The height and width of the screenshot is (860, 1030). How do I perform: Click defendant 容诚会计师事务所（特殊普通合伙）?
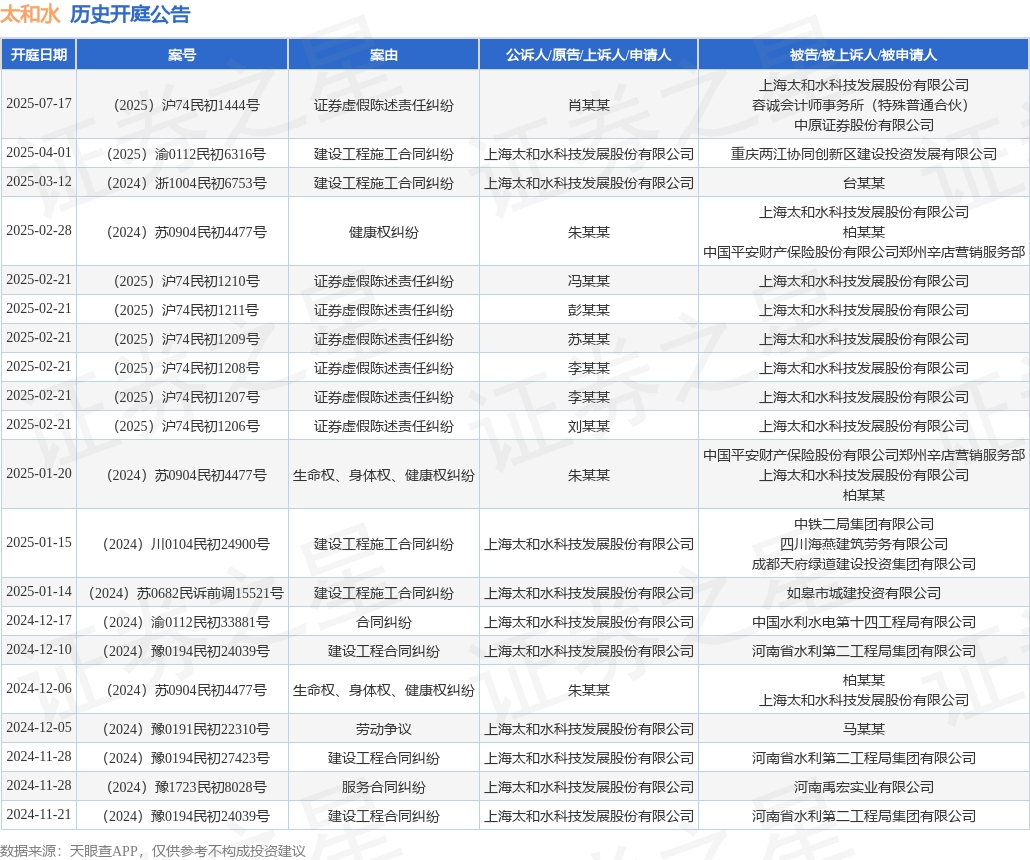click(x=864, y=105)
